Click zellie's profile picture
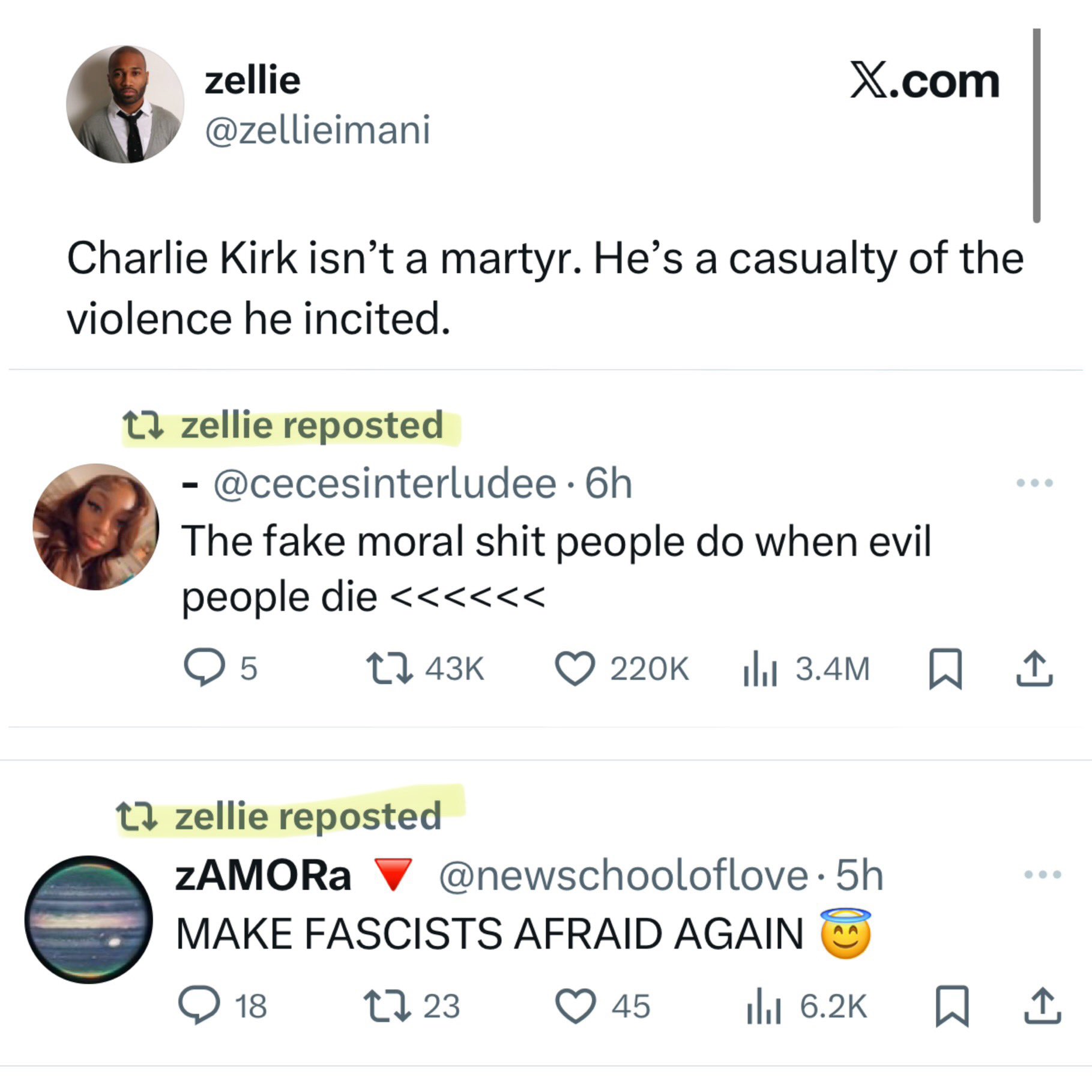The image size is (1092, 1092). (x=125, y=104)
